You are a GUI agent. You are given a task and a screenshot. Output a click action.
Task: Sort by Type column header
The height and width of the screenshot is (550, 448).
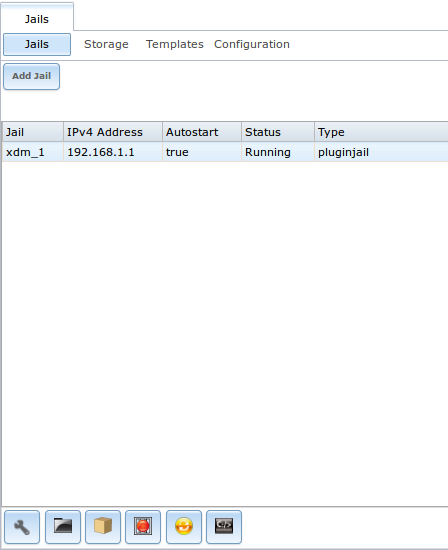click(x=381, y=132)
